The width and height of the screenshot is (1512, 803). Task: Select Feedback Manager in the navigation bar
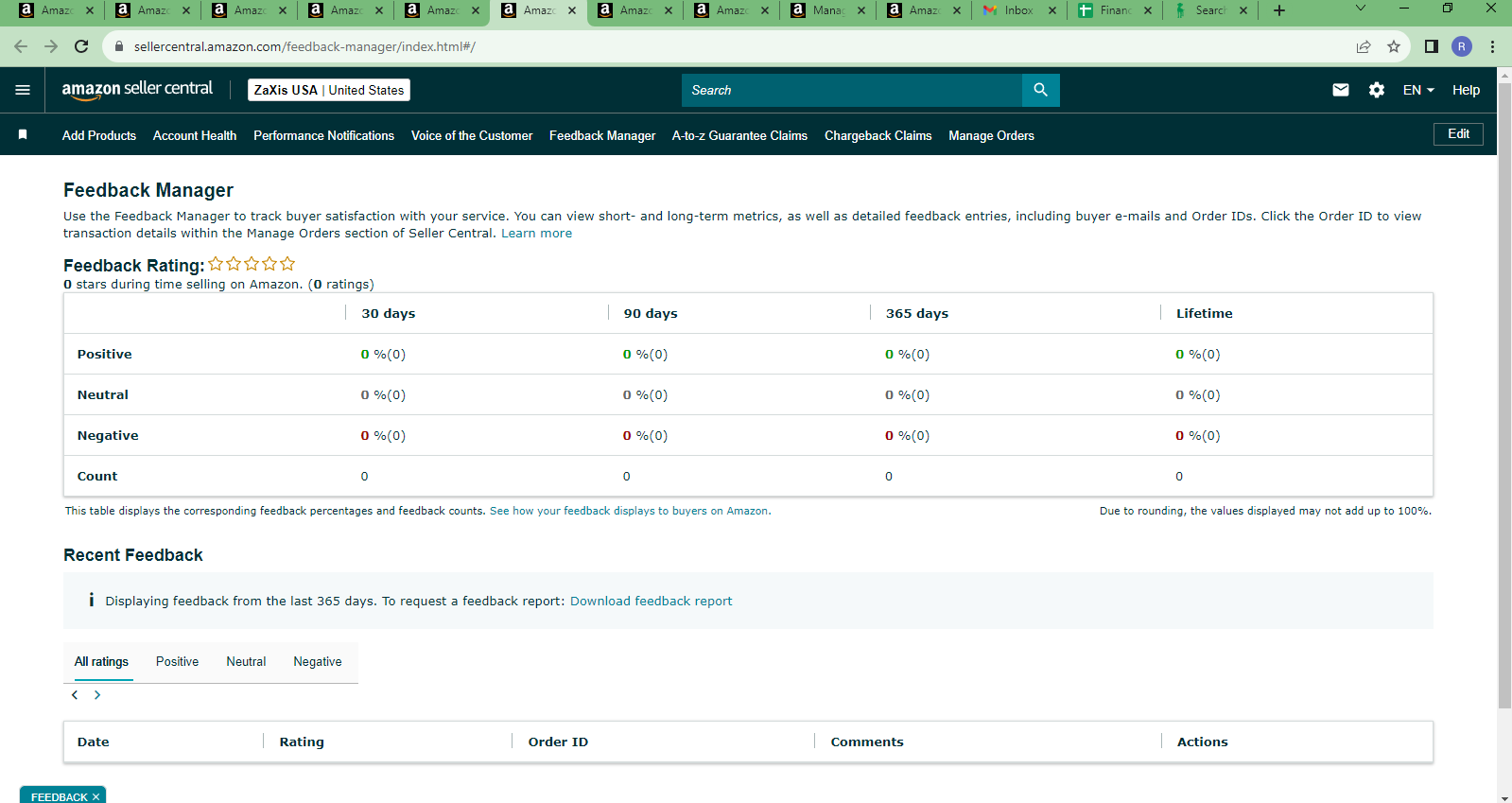coord(602,135)
